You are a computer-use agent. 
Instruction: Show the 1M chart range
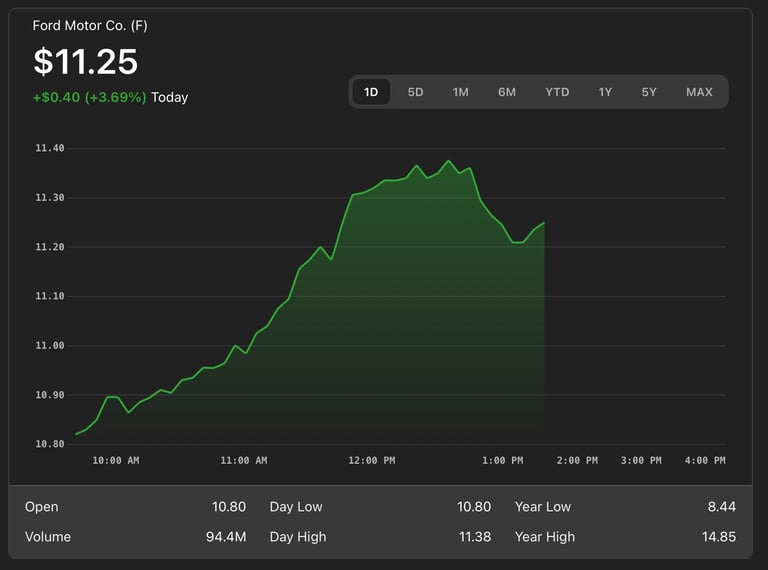tap(460, 92)
